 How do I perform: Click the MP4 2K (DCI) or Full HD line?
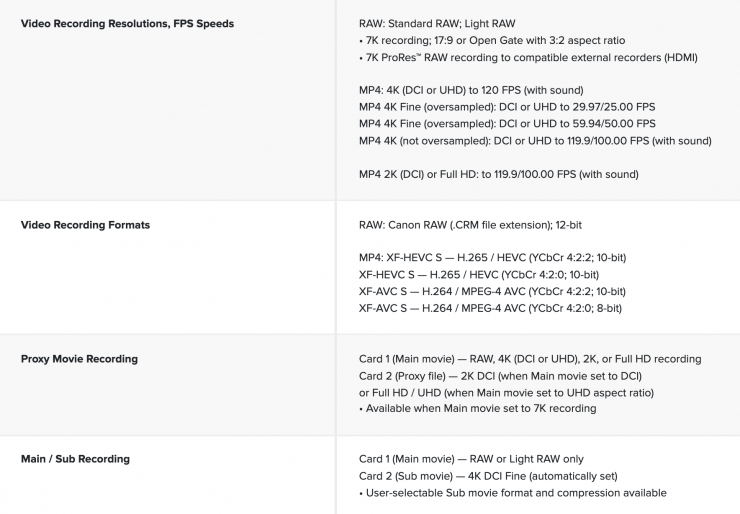498,174
